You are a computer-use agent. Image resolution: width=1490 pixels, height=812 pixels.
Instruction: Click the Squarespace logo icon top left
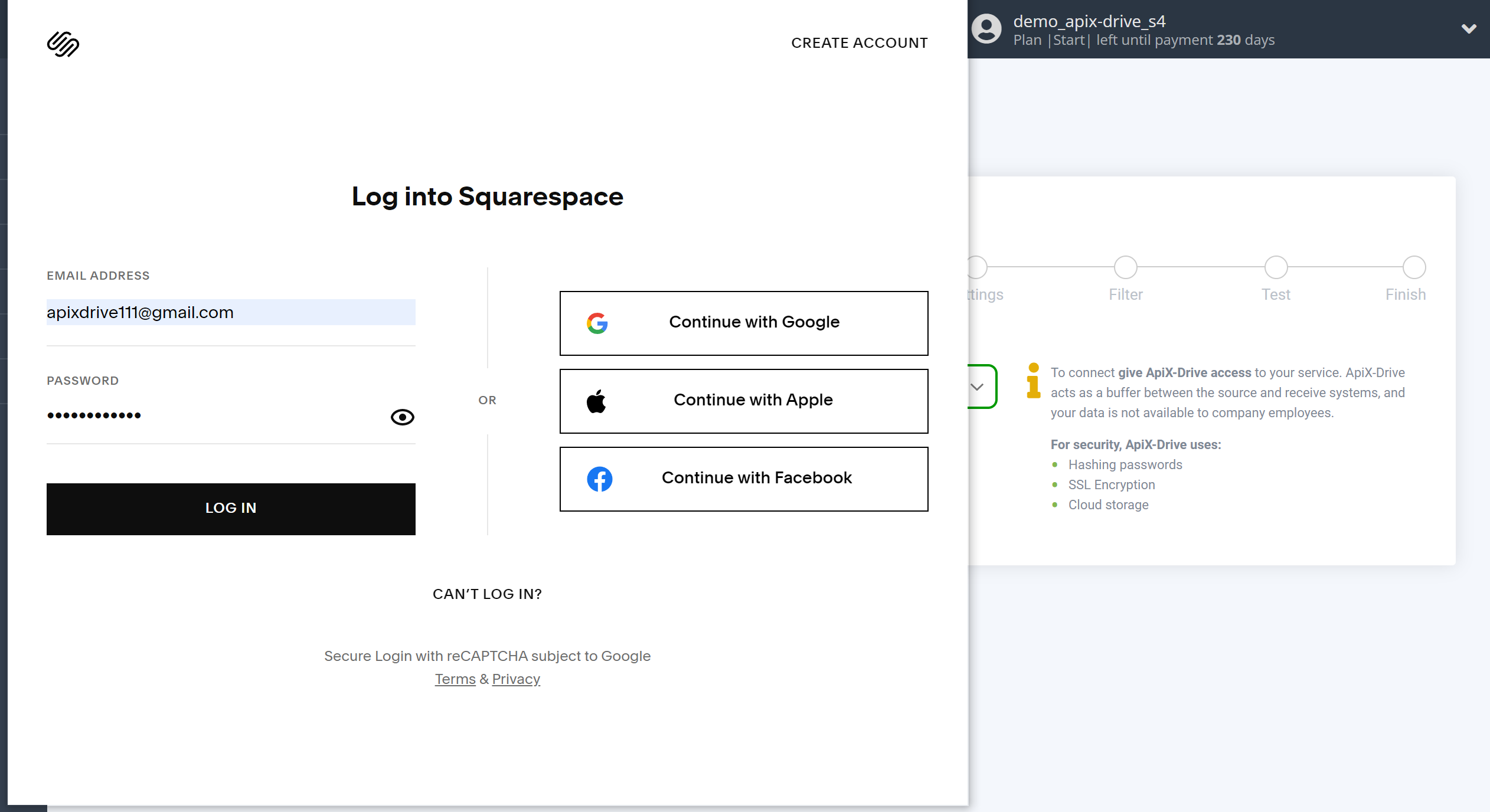63,43
